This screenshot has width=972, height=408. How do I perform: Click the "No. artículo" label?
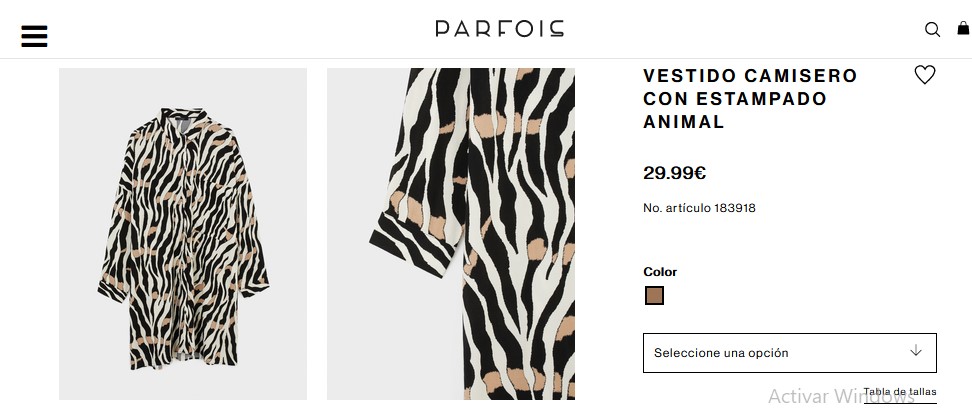pos(676,208)
